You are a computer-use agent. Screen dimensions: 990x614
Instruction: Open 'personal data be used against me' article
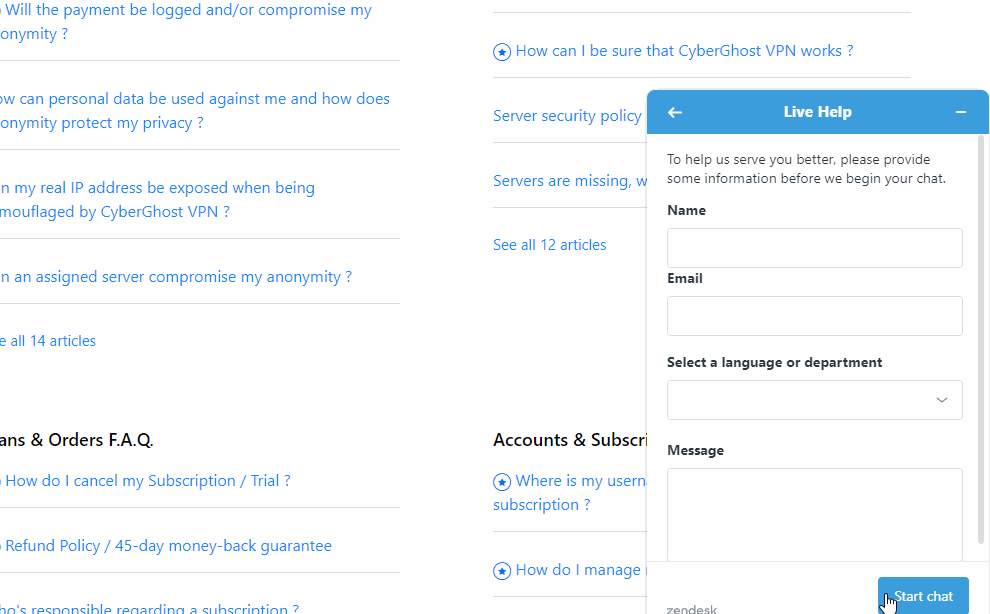pyautogui.click(x=194, y=111)
